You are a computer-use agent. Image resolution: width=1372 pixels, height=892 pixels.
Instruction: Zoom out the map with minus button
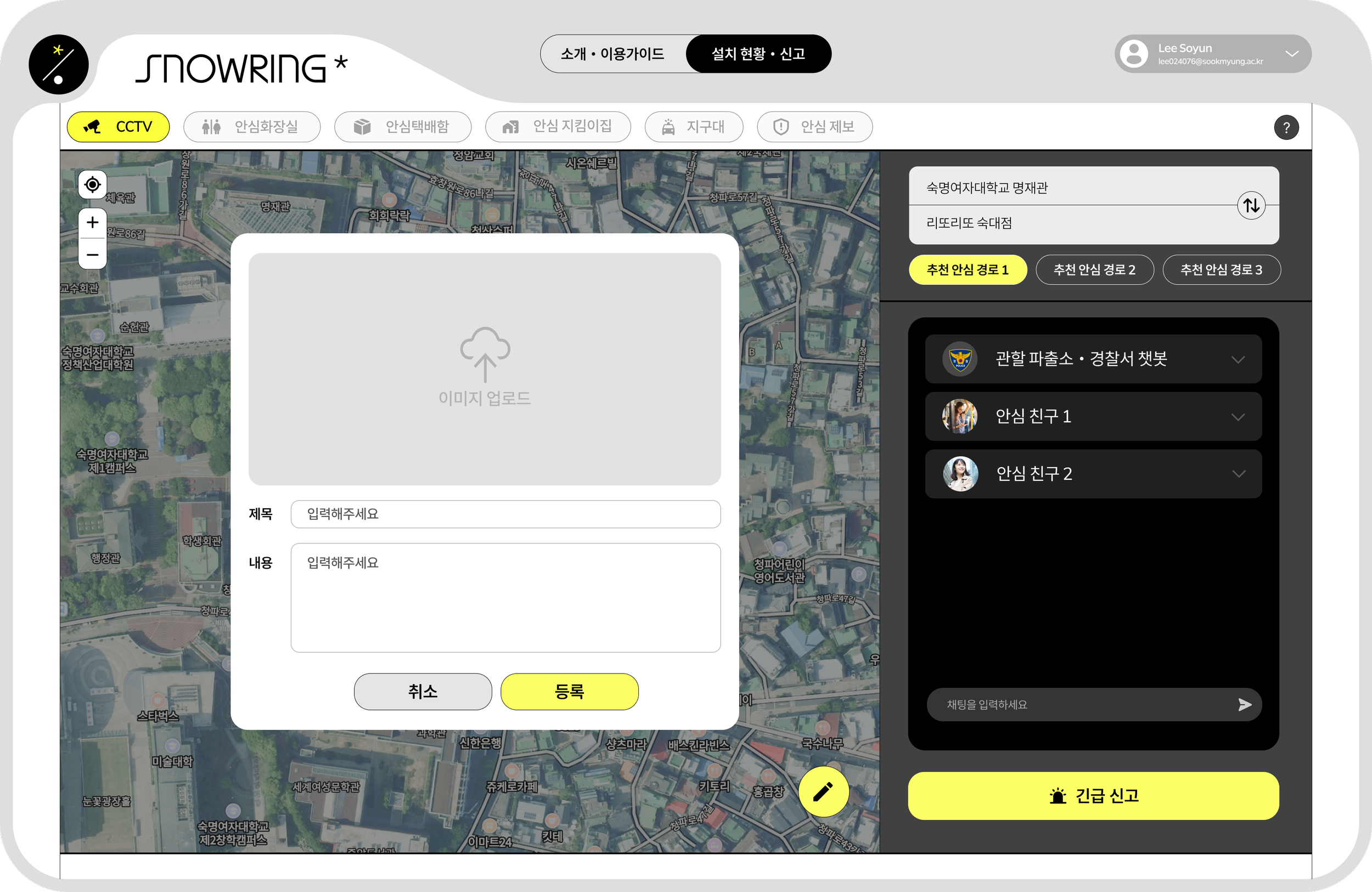[92, 255]
